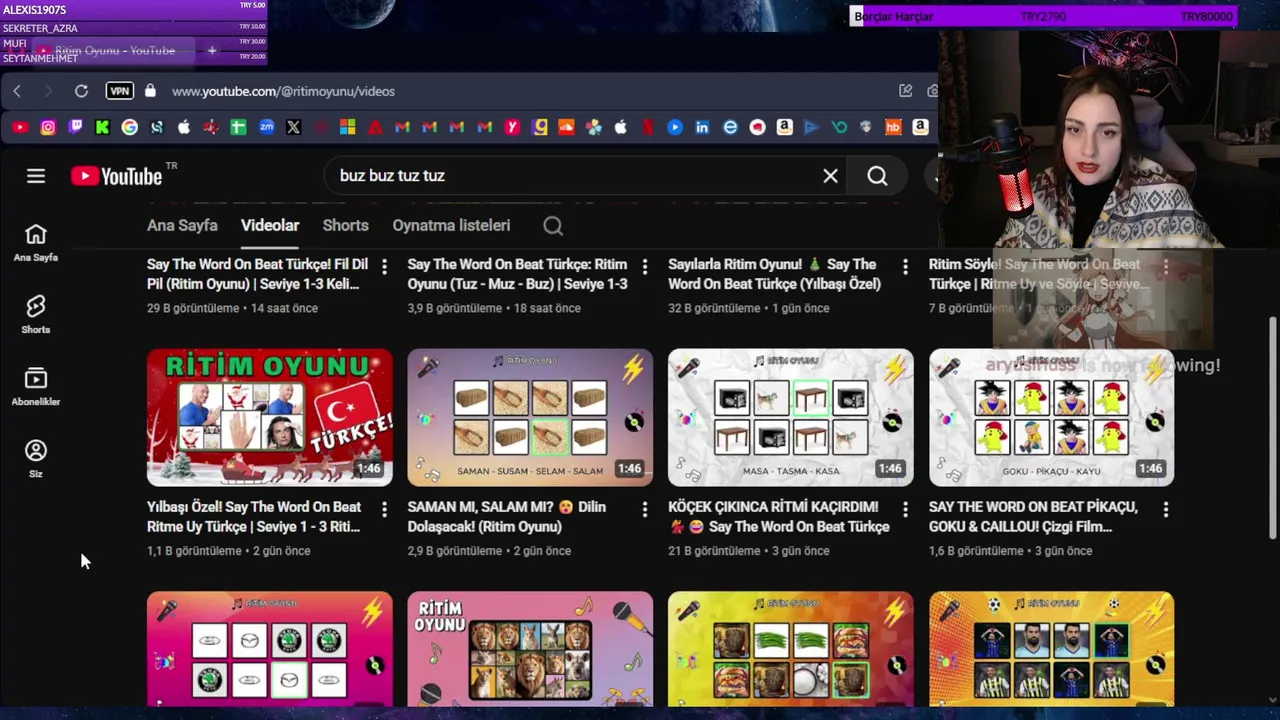Open options menu for SAMAN MI, SALAM MI video
Screen dimensions: 1280x720
(645, 510)
